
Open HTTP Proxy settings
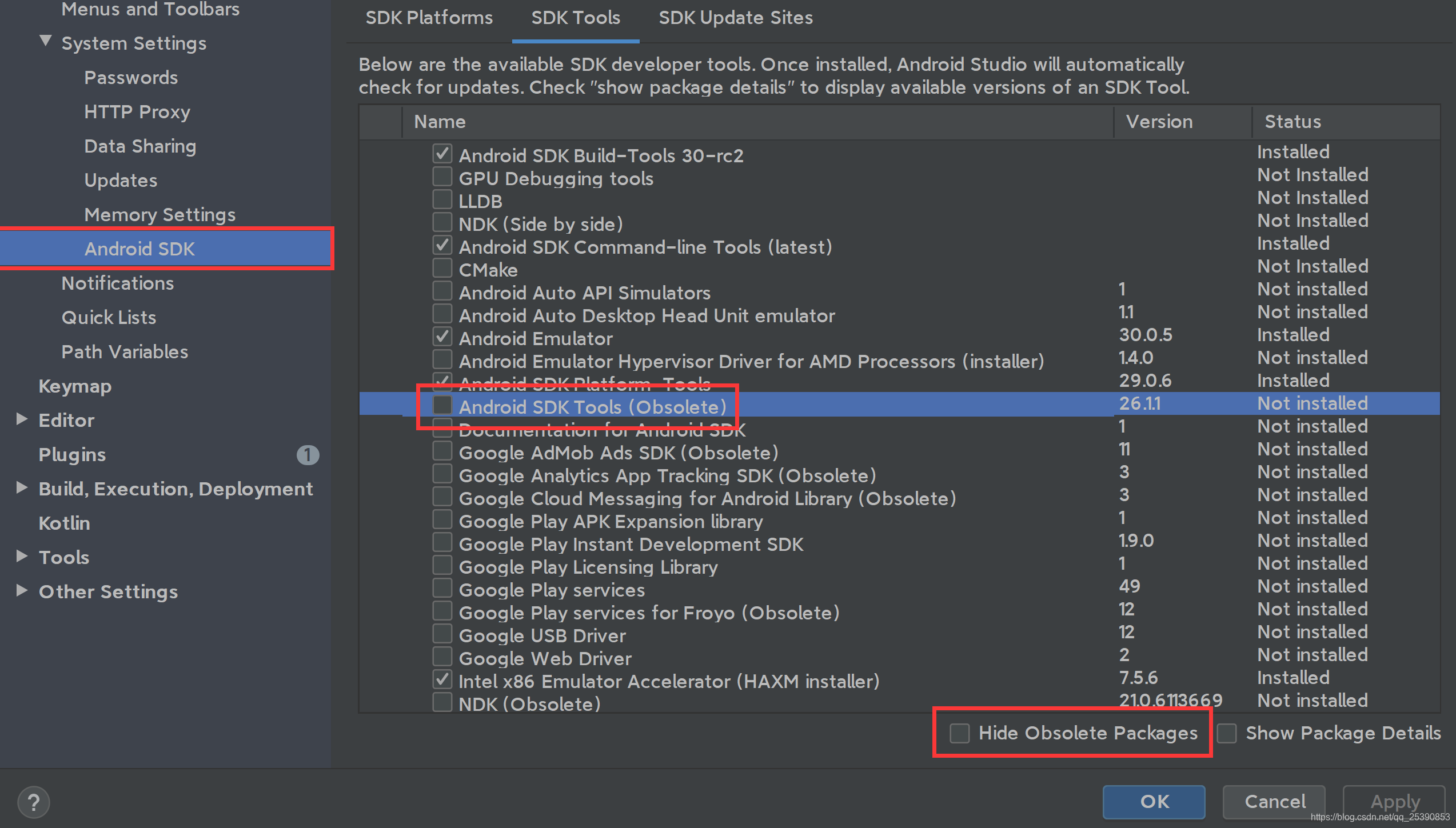(x=137, y=111)
